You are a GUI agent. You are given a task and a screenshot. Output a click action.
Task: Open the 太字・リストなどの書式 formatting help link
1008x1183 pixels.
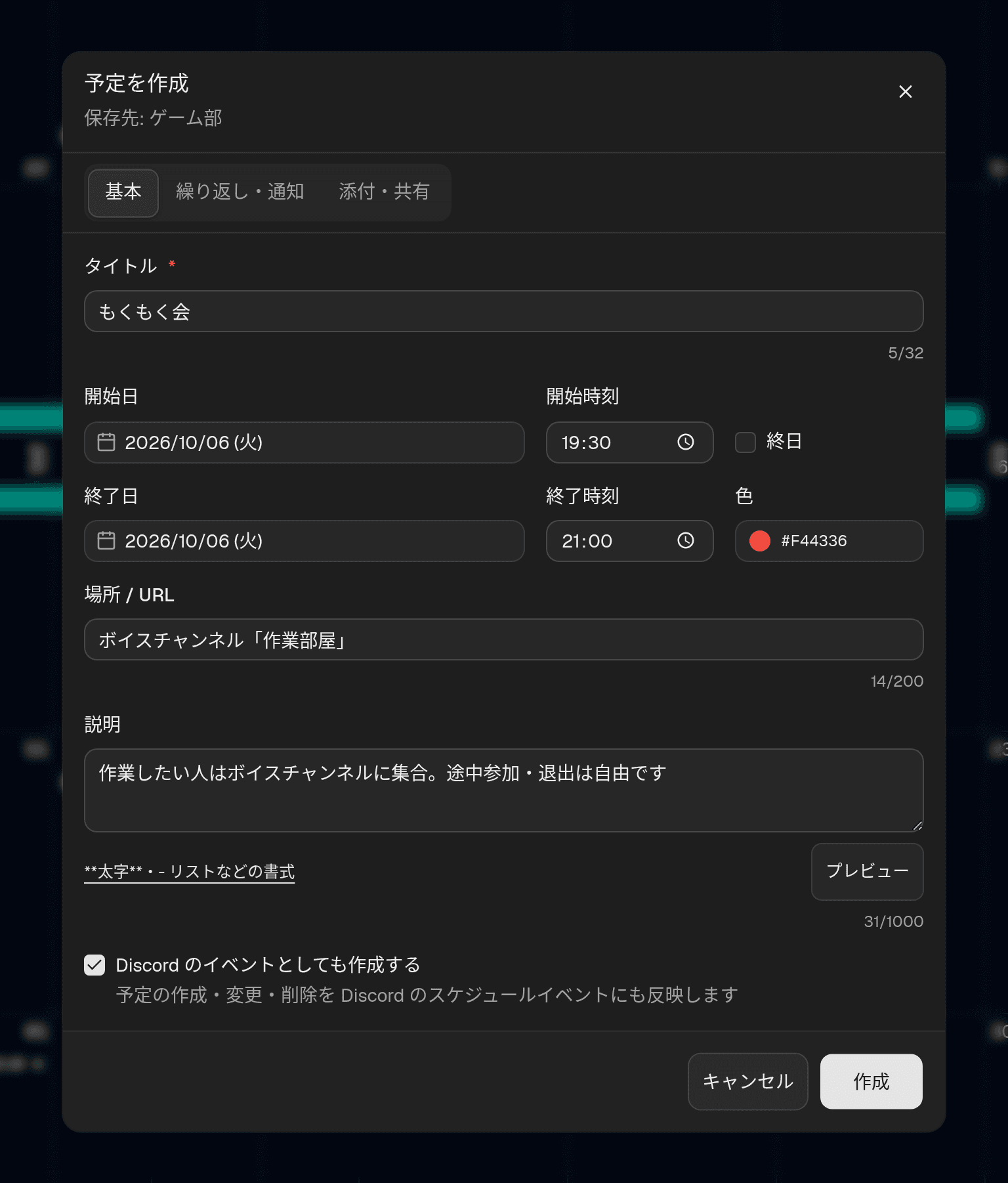(190, 872)
